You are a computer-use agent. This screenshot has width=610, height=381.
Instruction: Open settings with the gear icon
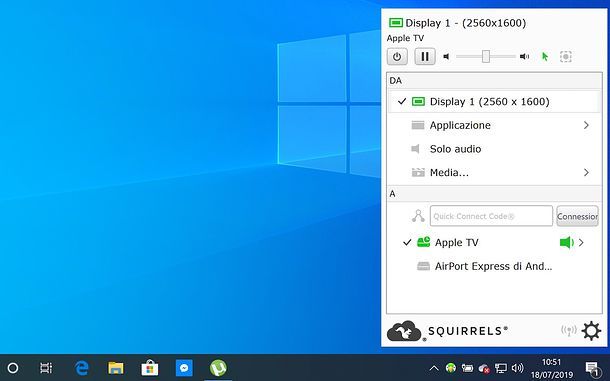tap(591, 331)
